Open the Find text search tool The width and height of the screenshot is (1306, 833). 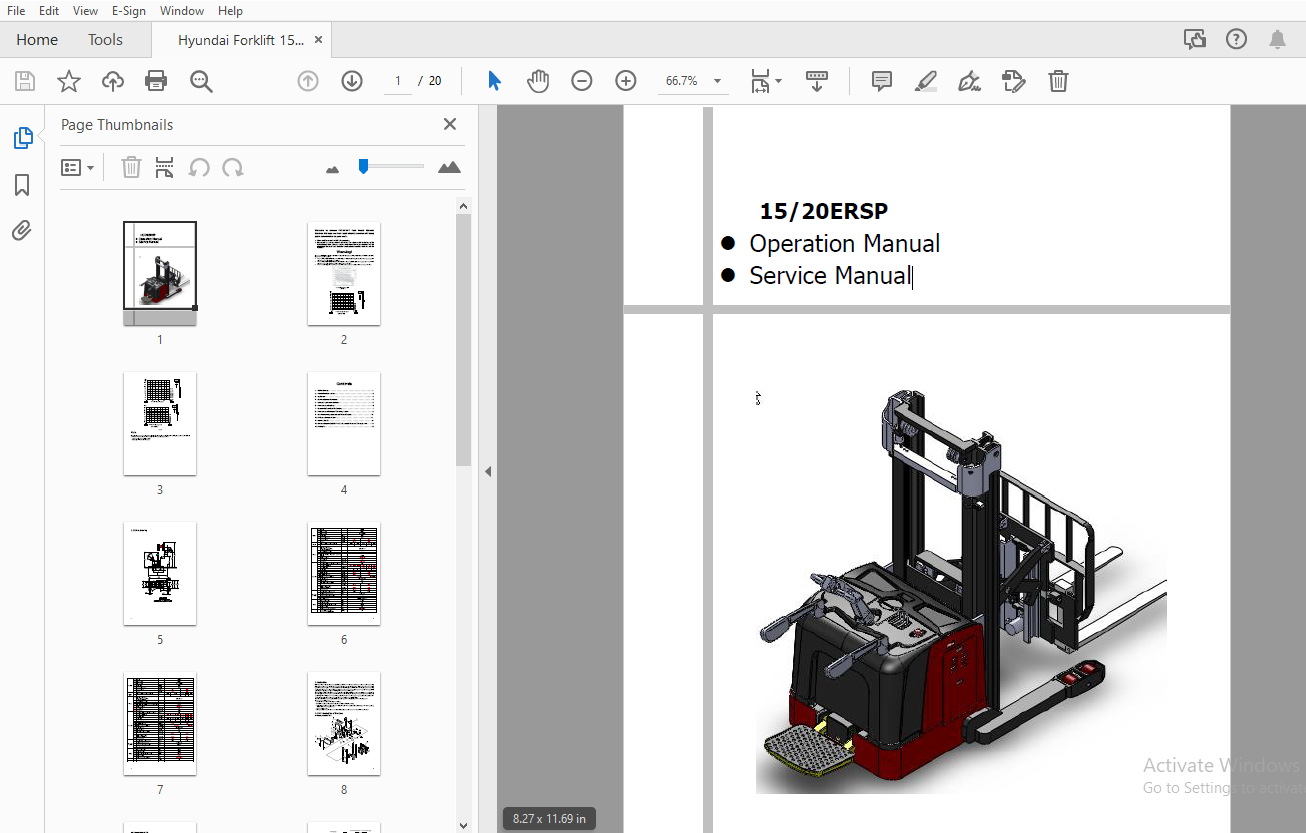(x=202, y=81)
